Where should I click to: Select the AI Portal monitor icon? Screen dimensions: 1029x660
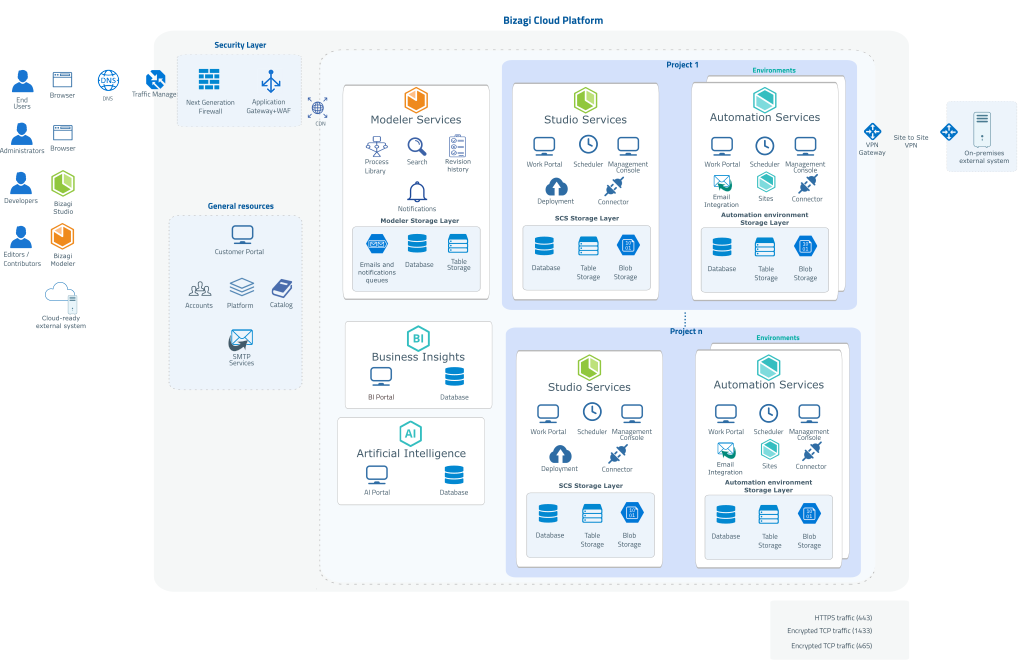(x=377, y=474)
